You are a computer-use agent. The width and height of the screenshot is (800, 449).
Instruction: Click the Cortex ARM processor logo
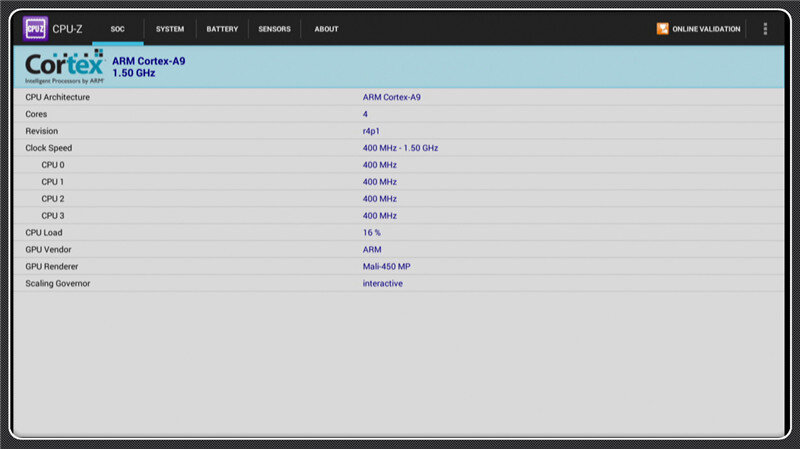click(x=64, y=67)
